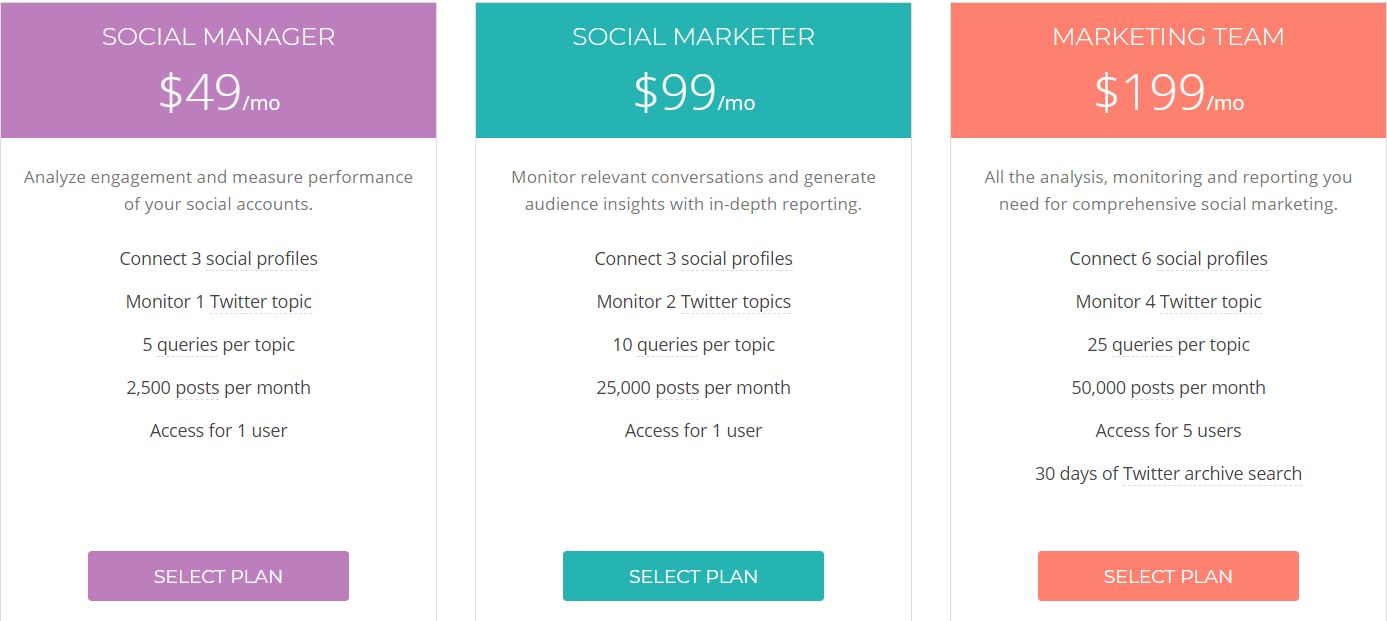Click 'Twitter topic' in Monitor 4 Twitter topic
Screen dimensions: 1387x621
[1211, 302]
